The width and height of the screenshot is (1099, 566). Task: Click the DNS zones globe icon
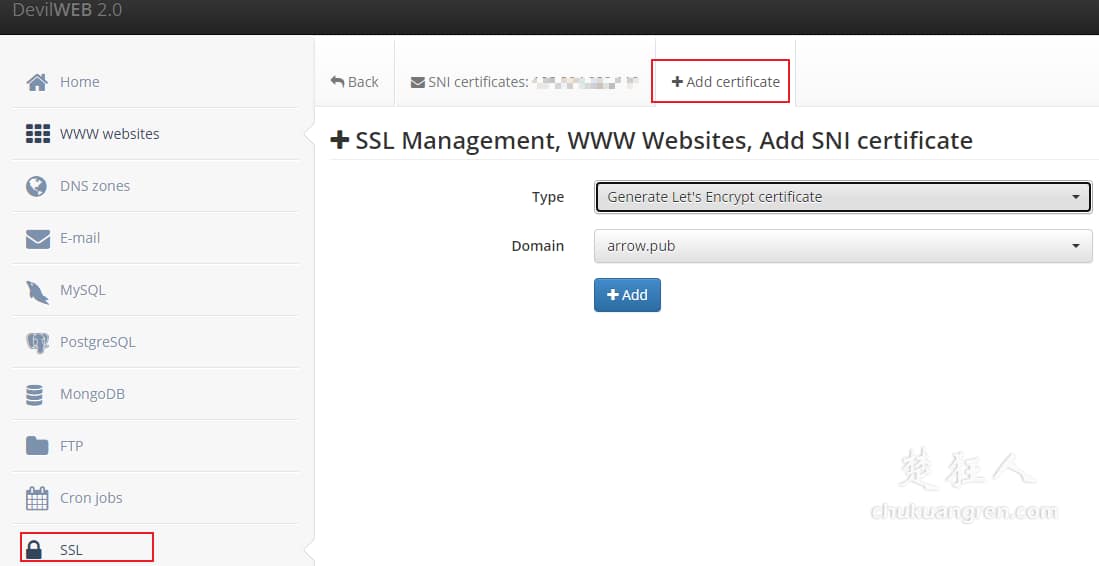click(36, 186)
